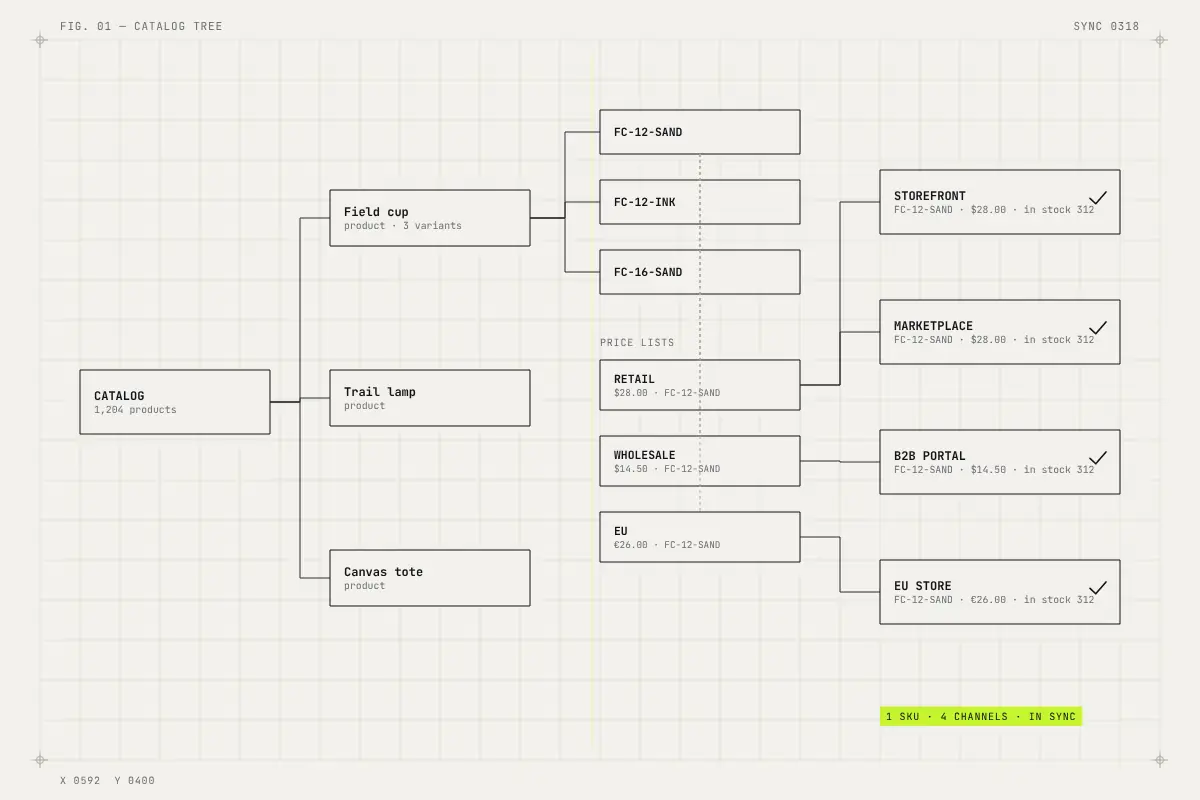Image resolution: width=1200 pixels, height=800 pixels.
Task: Click STOREFRONT's 'FC-12-SAND · $28.00 · in stock 312' line
Action: click(x=994, y=210)
